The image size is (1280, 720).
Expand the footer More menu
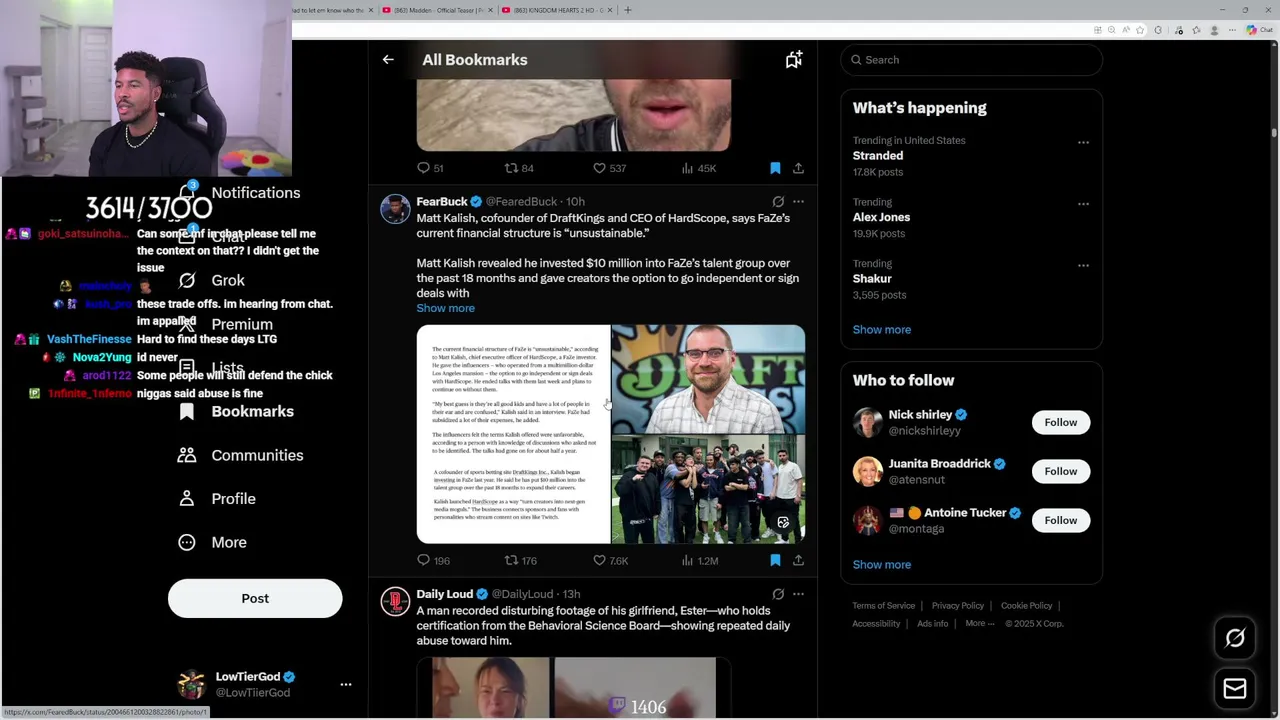(979, 624)
